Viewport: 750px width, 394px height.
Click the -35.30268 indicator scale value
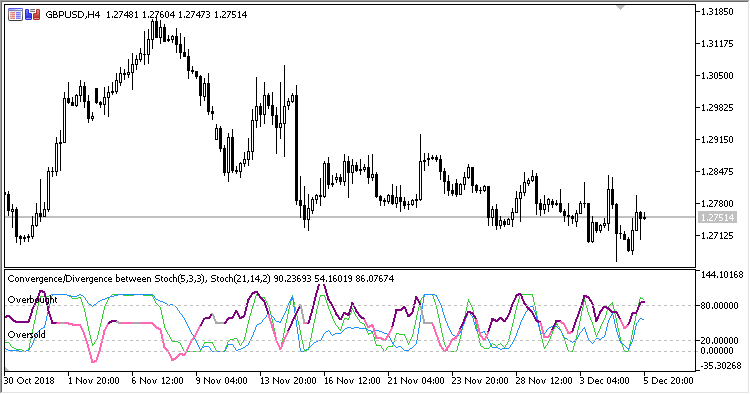pos(721,366)
